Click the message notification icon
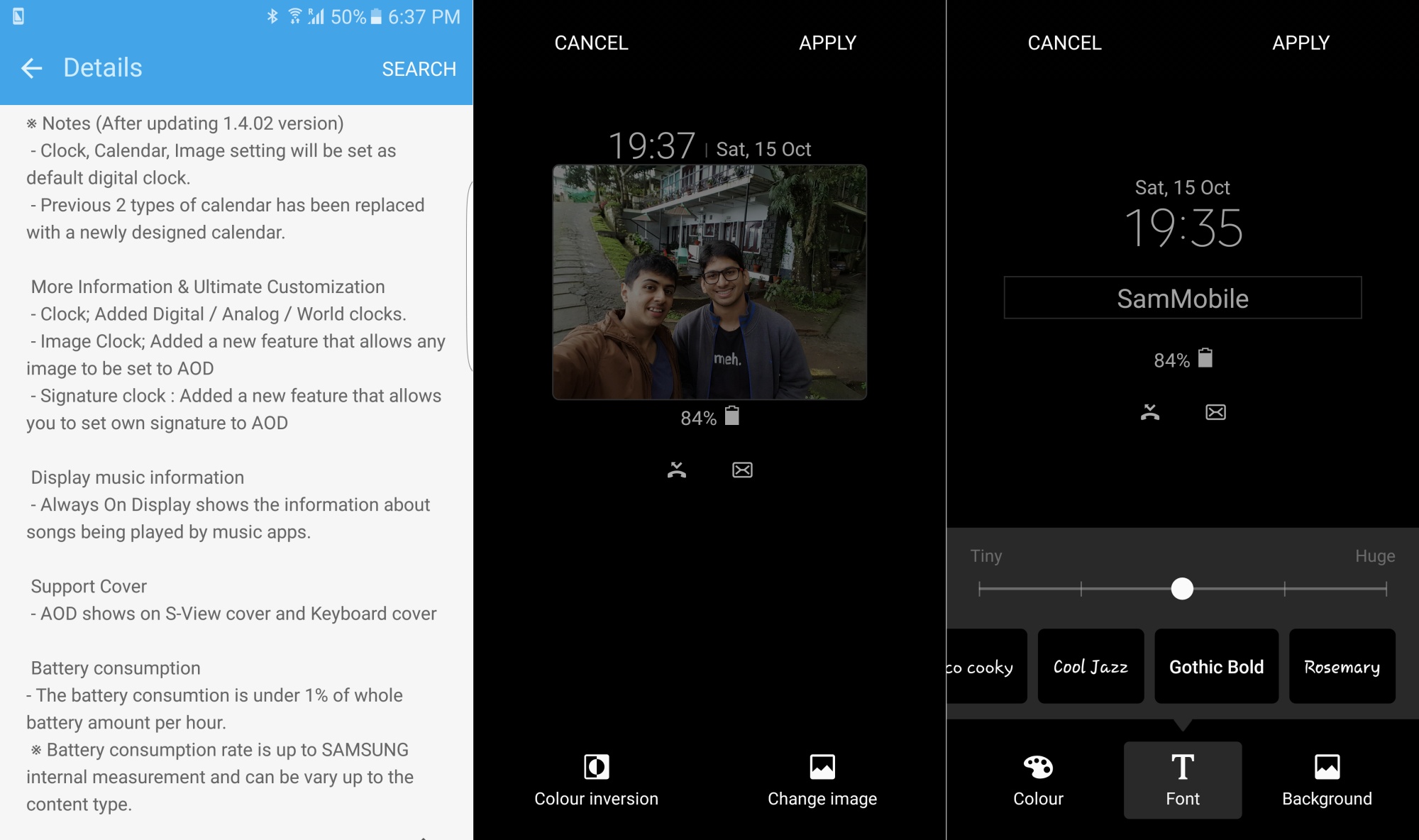Image resolution: width=1419 pixels, height=840 pixels. pos(741,471)
